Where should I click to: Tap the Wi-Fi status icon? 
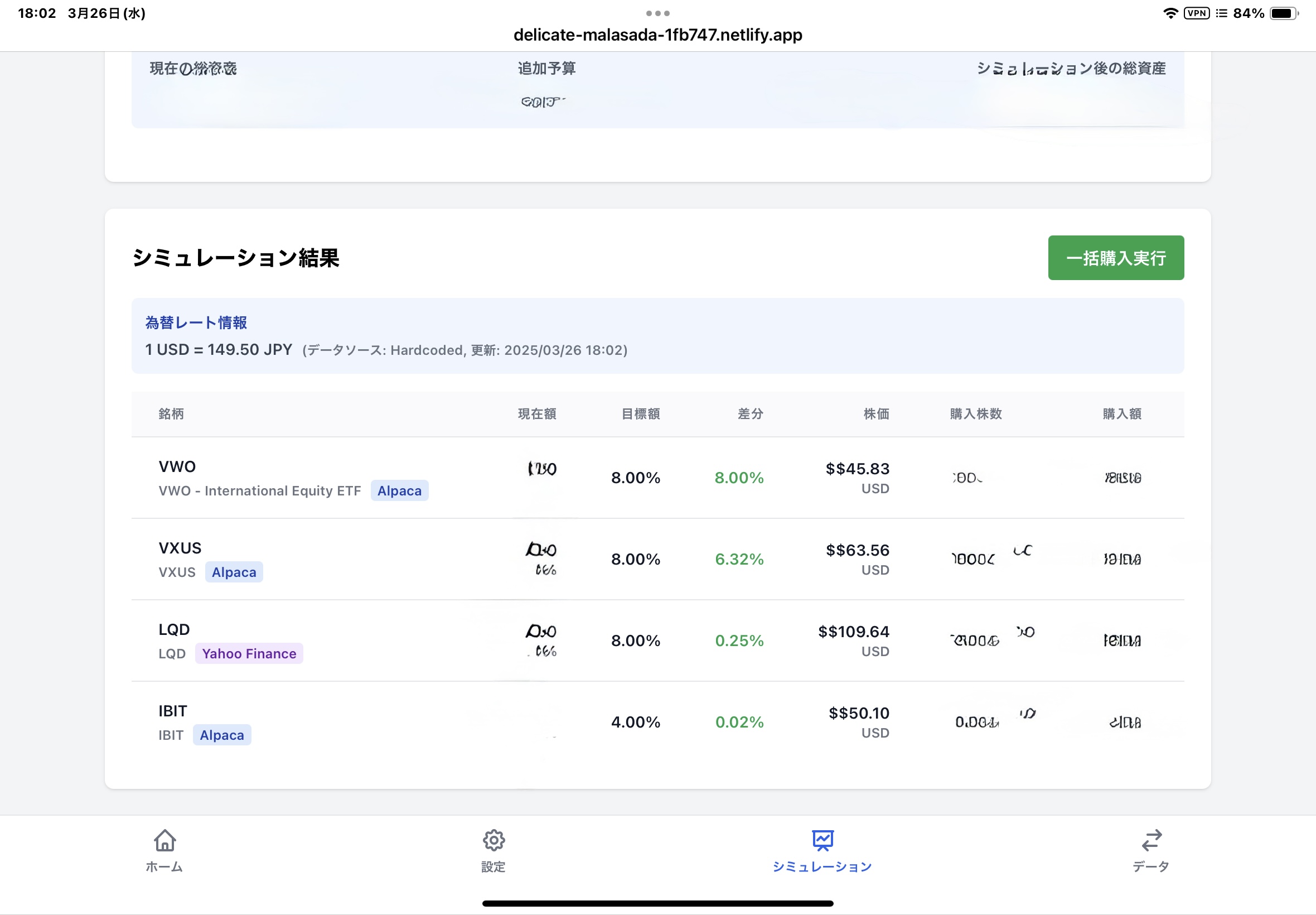pos(1170,13)
